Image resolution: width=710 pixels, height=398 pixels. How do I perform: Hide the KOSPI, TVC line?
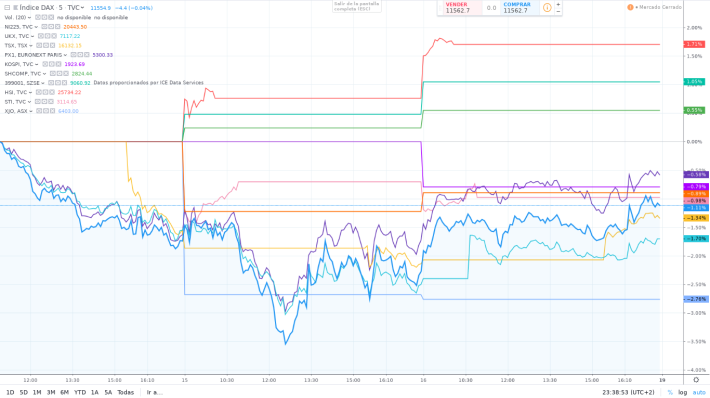coord(45,64)
